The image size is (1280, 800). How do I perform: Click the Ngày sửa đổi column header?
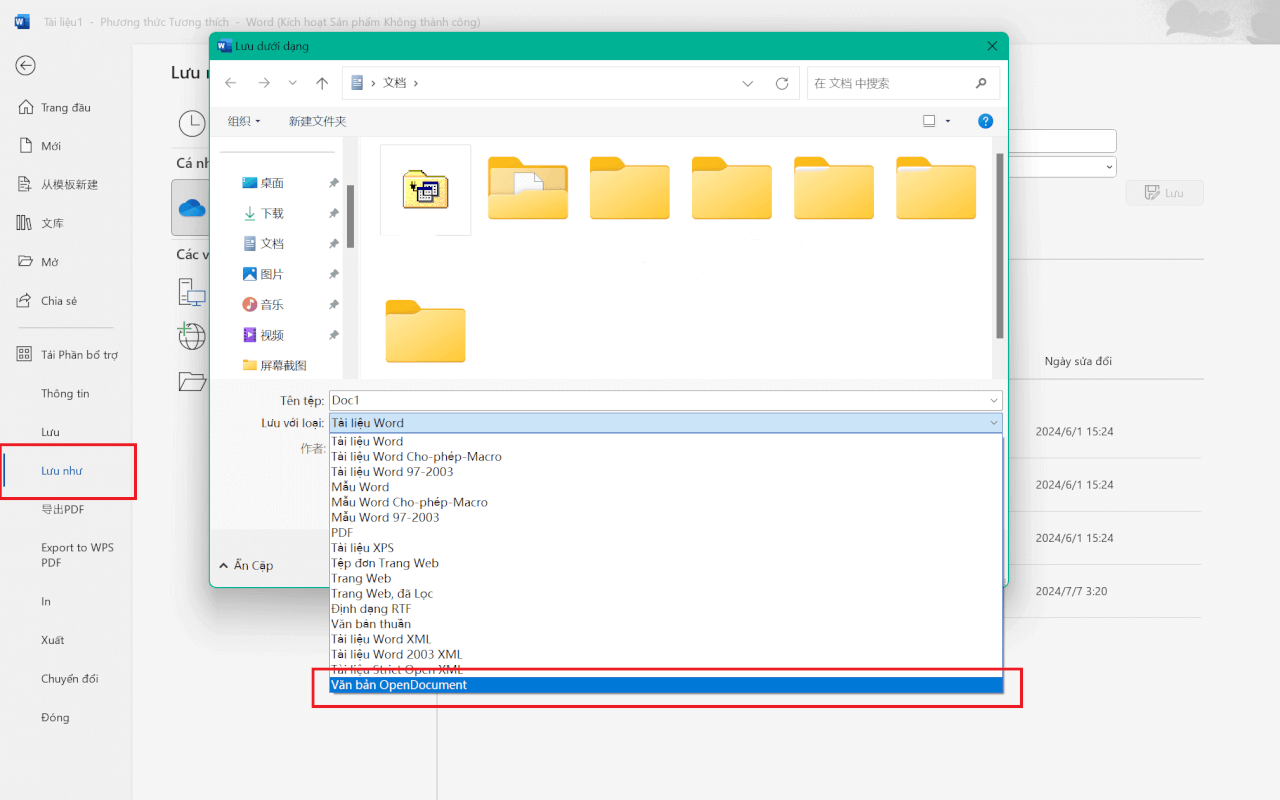click(1078, 361)
